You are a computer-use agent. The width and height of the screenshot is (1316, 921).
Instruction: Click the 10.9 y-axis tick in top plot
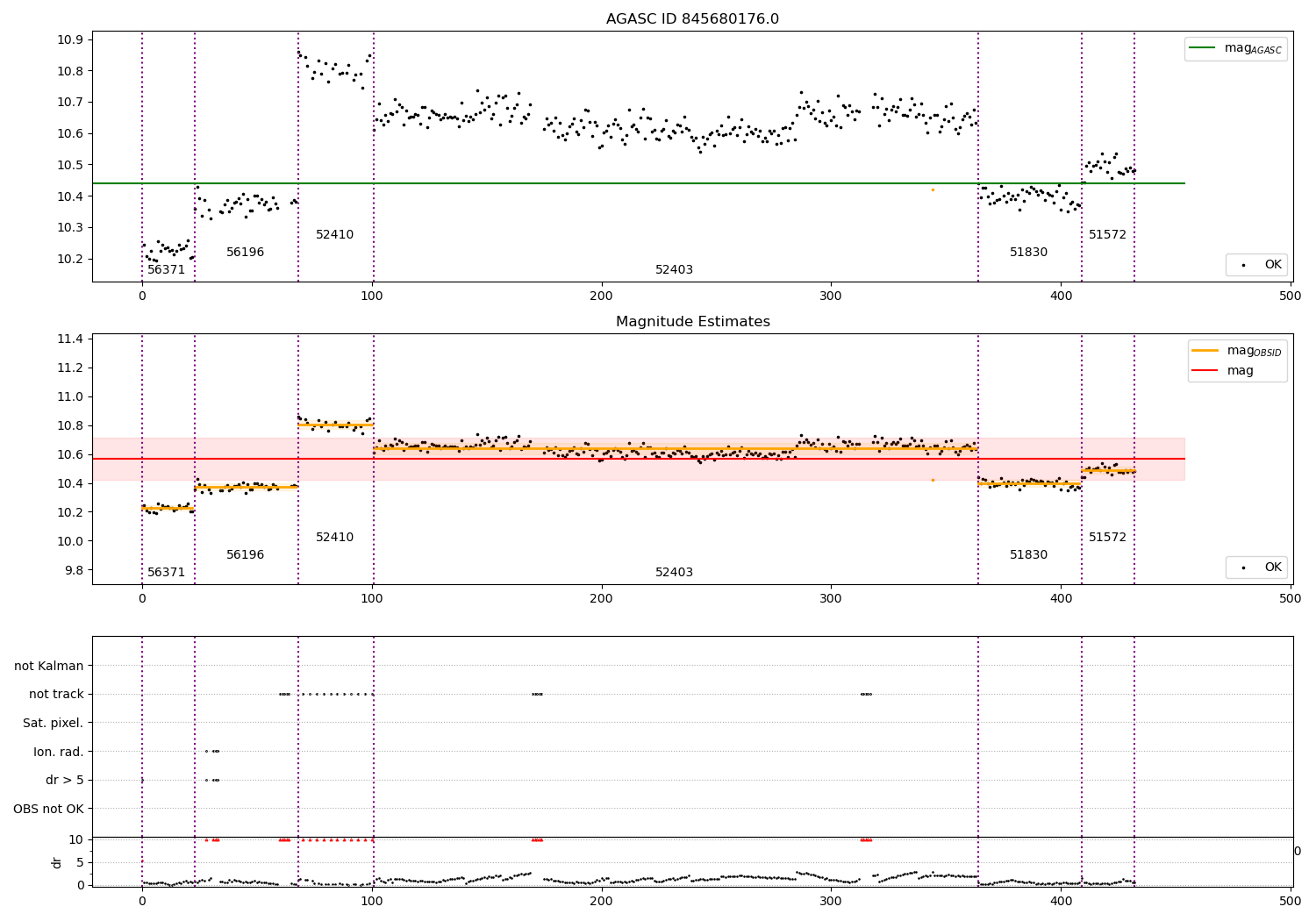pos(69,39)
